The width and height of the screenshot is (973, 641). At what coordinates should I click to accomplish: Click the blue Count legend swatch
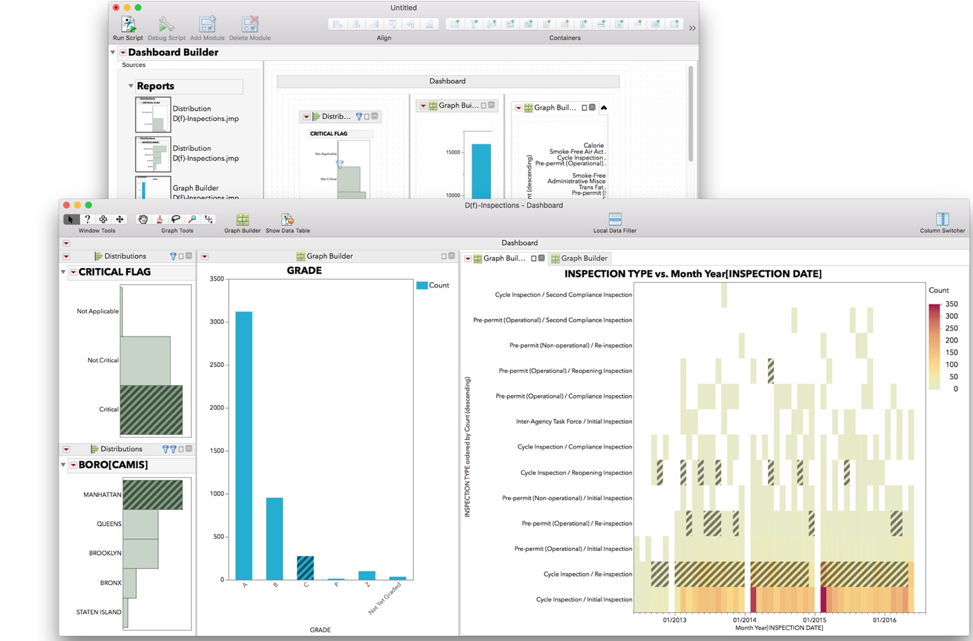point(422,285)
